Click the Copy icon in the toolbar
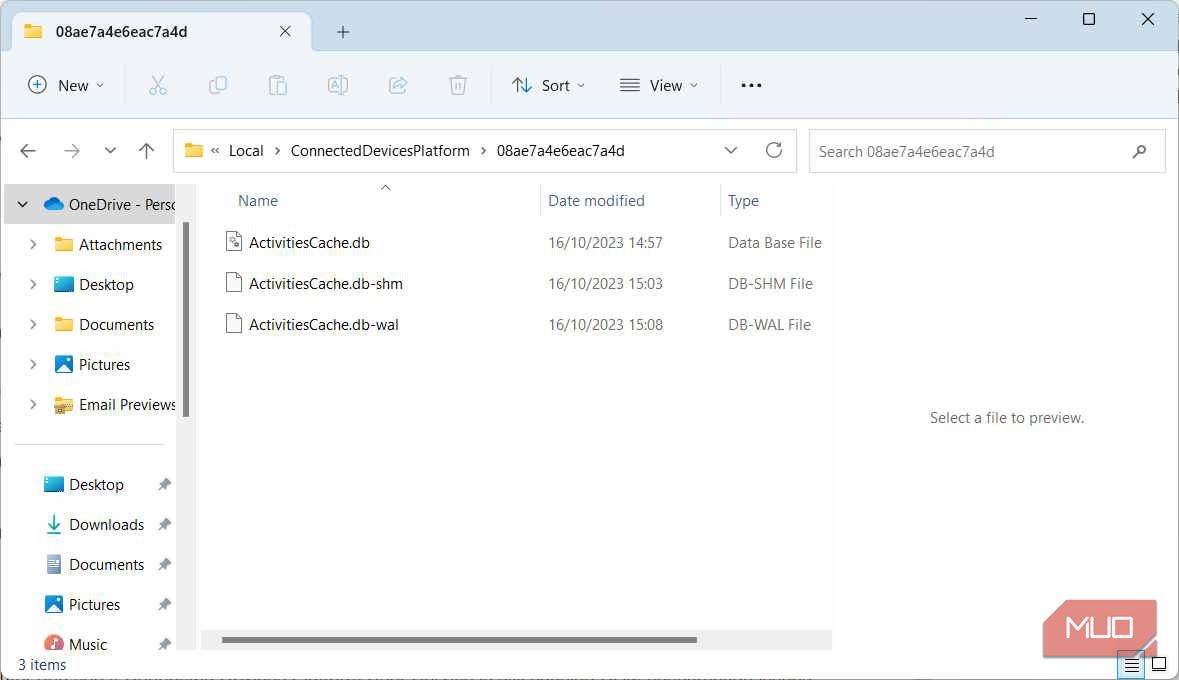 click(218, 85)
